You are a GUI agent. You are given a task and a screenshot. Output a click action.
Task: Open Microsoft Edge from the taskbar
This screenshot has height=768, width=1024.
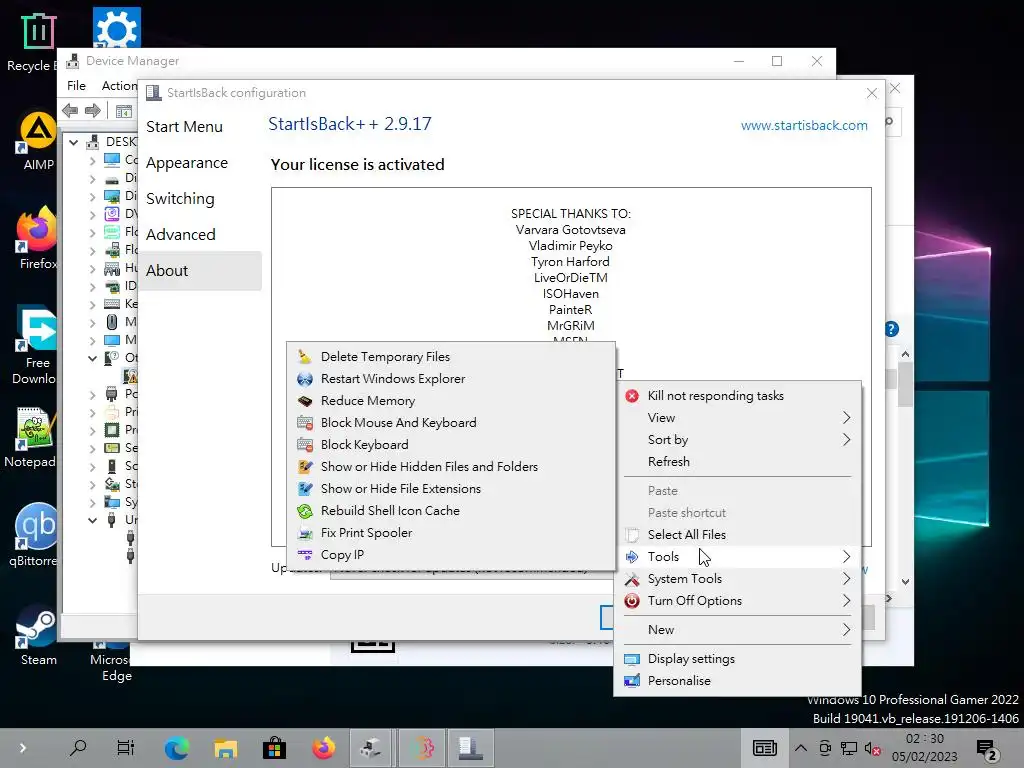(x=176, y=748)
